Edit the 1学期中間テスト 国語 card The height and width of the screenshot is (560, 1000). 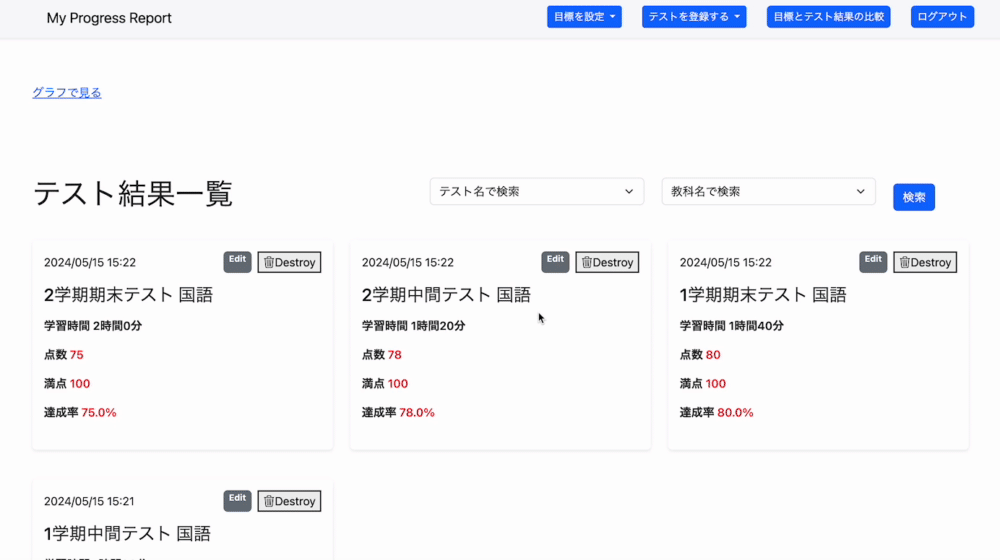coord(237,501)
